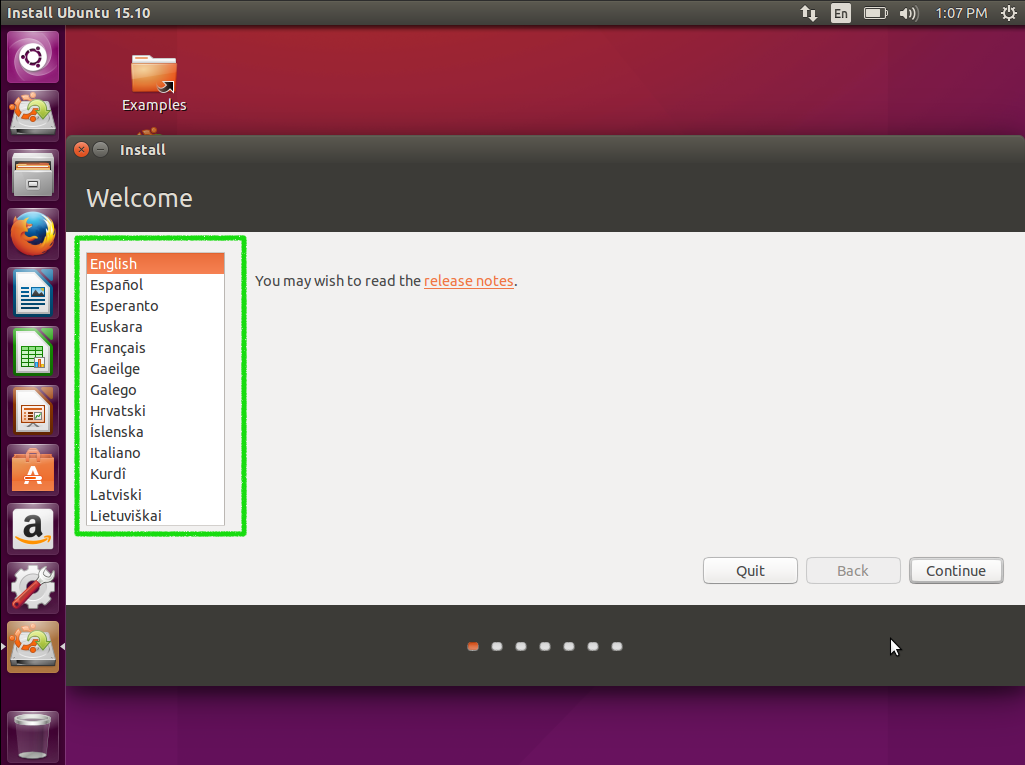The height and width of the screenshot is (765, 1025).
Task: Focus the running installer icon in dock
Action: click(33, 647)
